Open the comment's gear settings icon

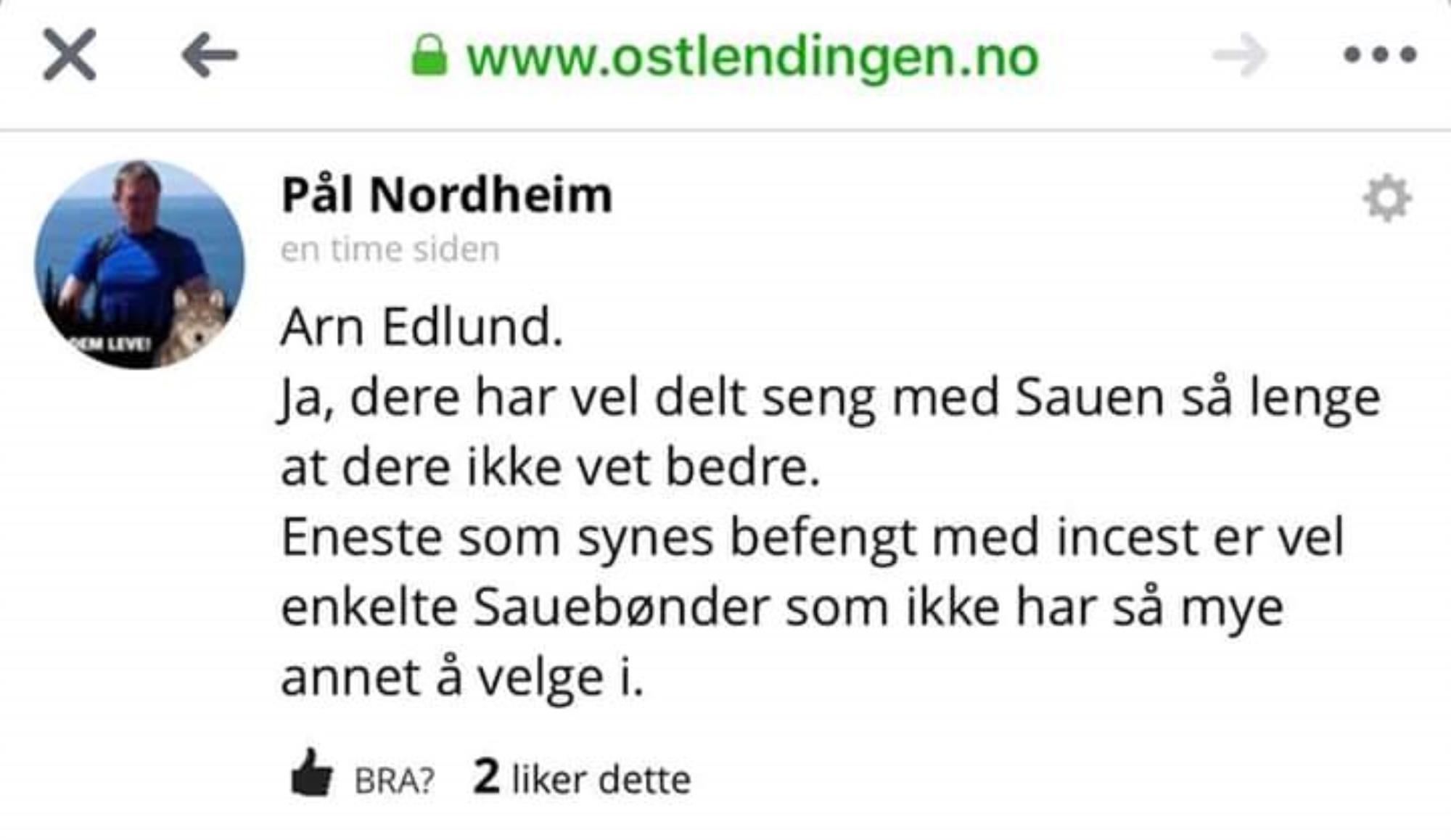click(1387, 197)
